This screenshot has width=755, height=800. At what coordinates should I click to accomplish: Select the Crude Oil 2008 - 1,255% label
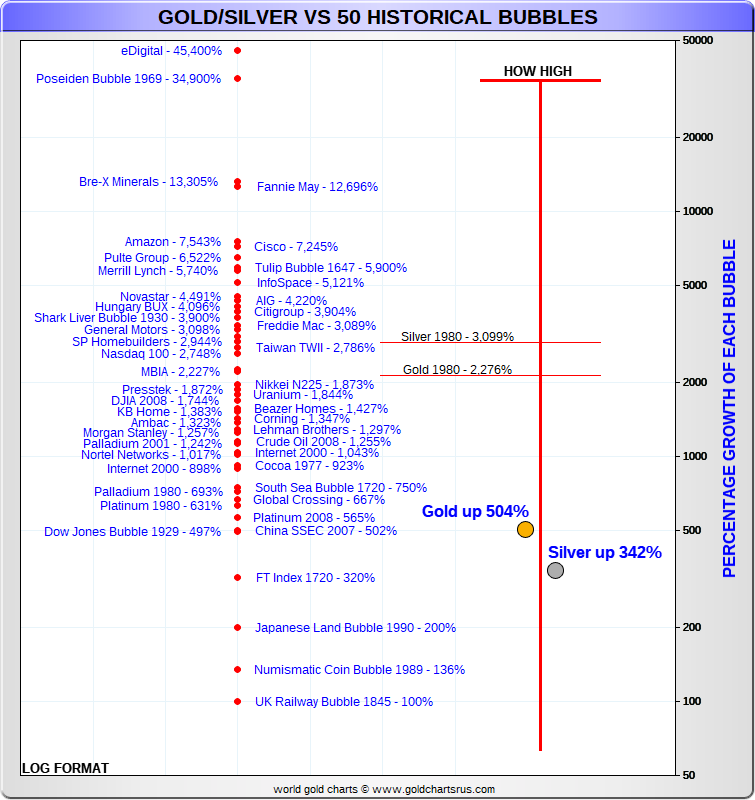point(323,442)
